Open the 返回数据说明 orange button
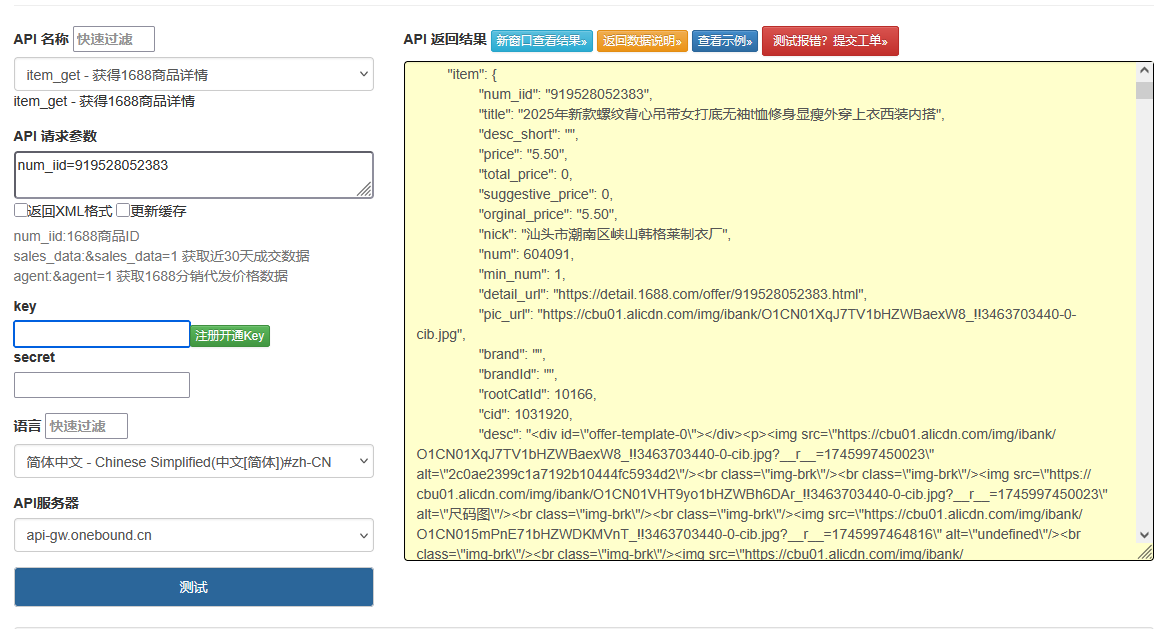 click(x=642, y=41)
